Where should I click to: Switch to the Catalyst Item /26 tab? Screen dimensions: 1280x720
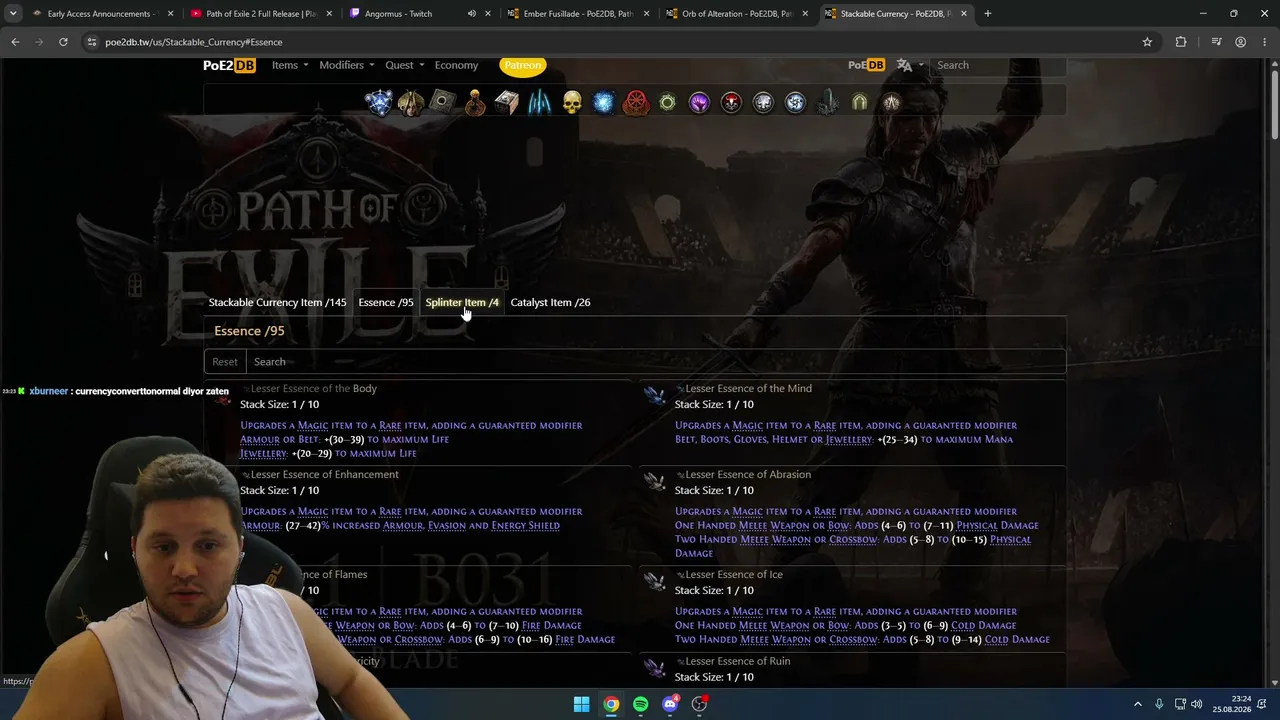550,302
